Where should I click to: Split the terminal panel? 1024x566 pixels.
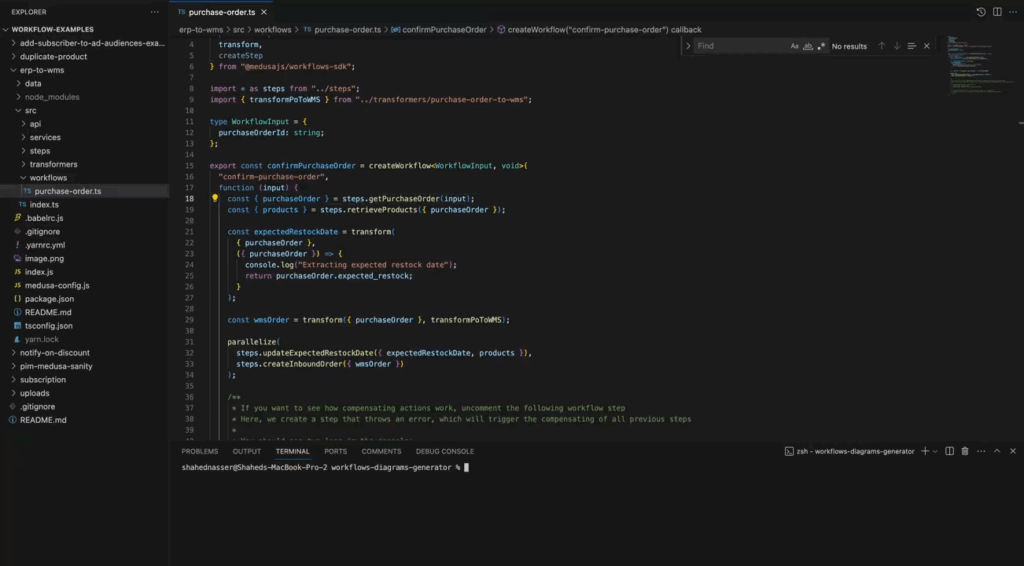(949, 451)
